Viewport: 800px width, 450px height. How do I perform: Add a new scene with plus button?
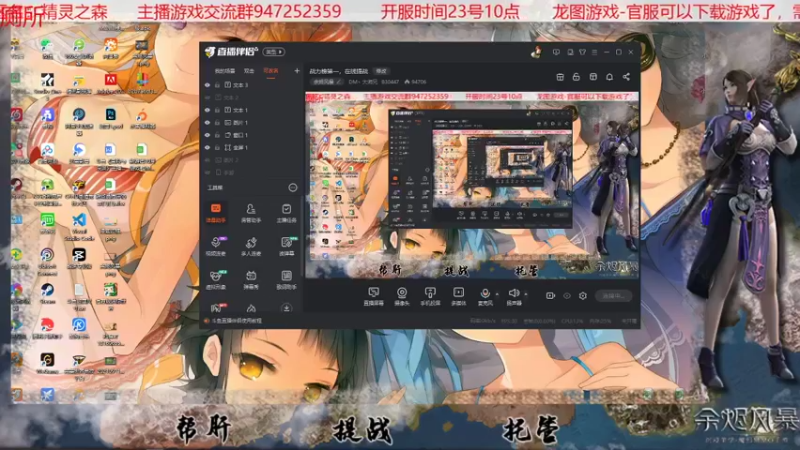(297, 71)
